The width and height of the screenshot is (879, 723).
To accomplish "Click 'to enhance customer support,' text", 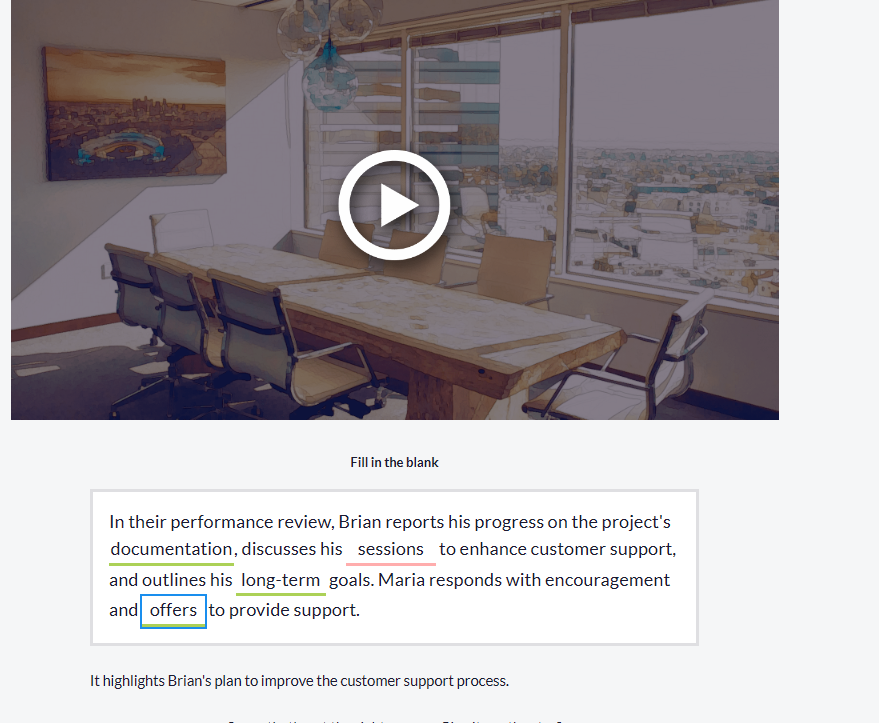I will tap(558, 549).
